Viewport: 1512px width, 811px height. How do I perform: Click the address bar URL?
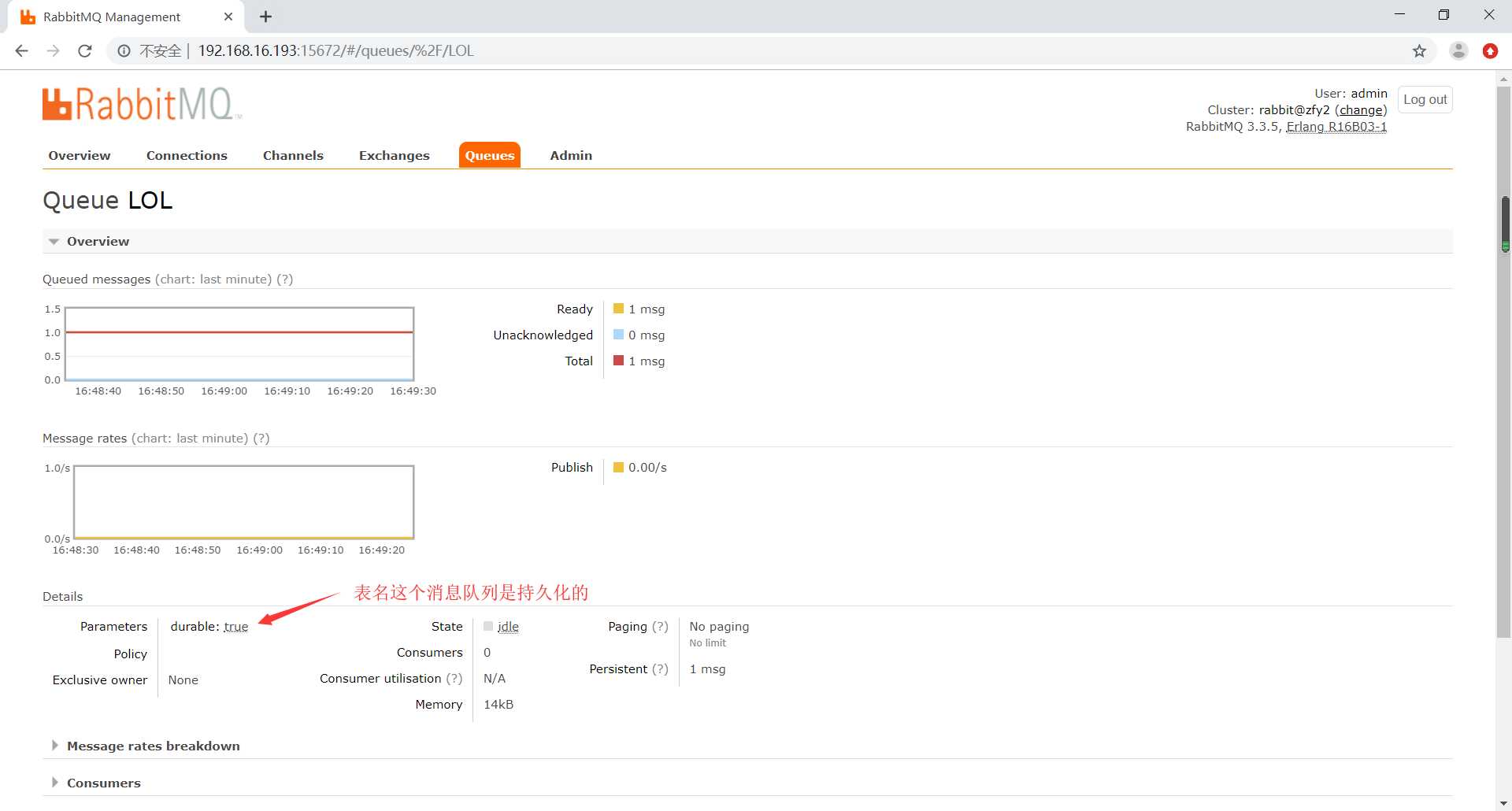coord(335,51)
